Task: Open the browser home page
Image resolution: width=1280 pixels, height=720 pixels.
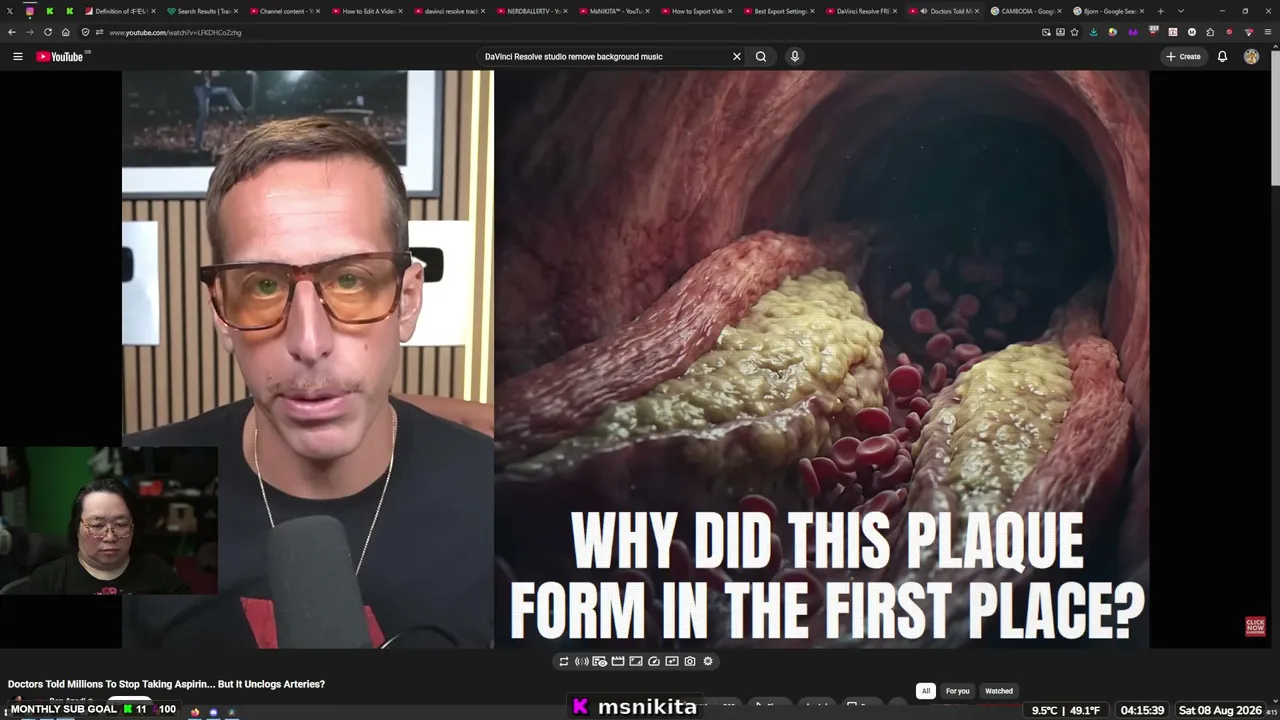Action: click(x=66, y=32)
